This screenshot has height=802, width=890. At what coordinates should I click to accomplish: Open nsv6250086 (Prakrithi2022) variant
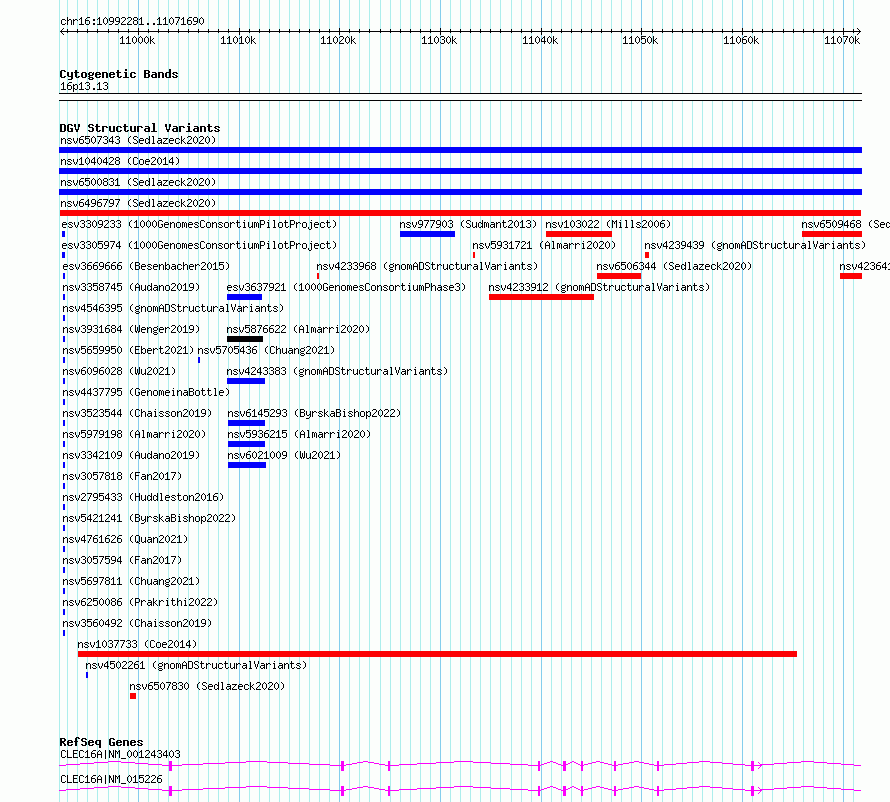140,602
